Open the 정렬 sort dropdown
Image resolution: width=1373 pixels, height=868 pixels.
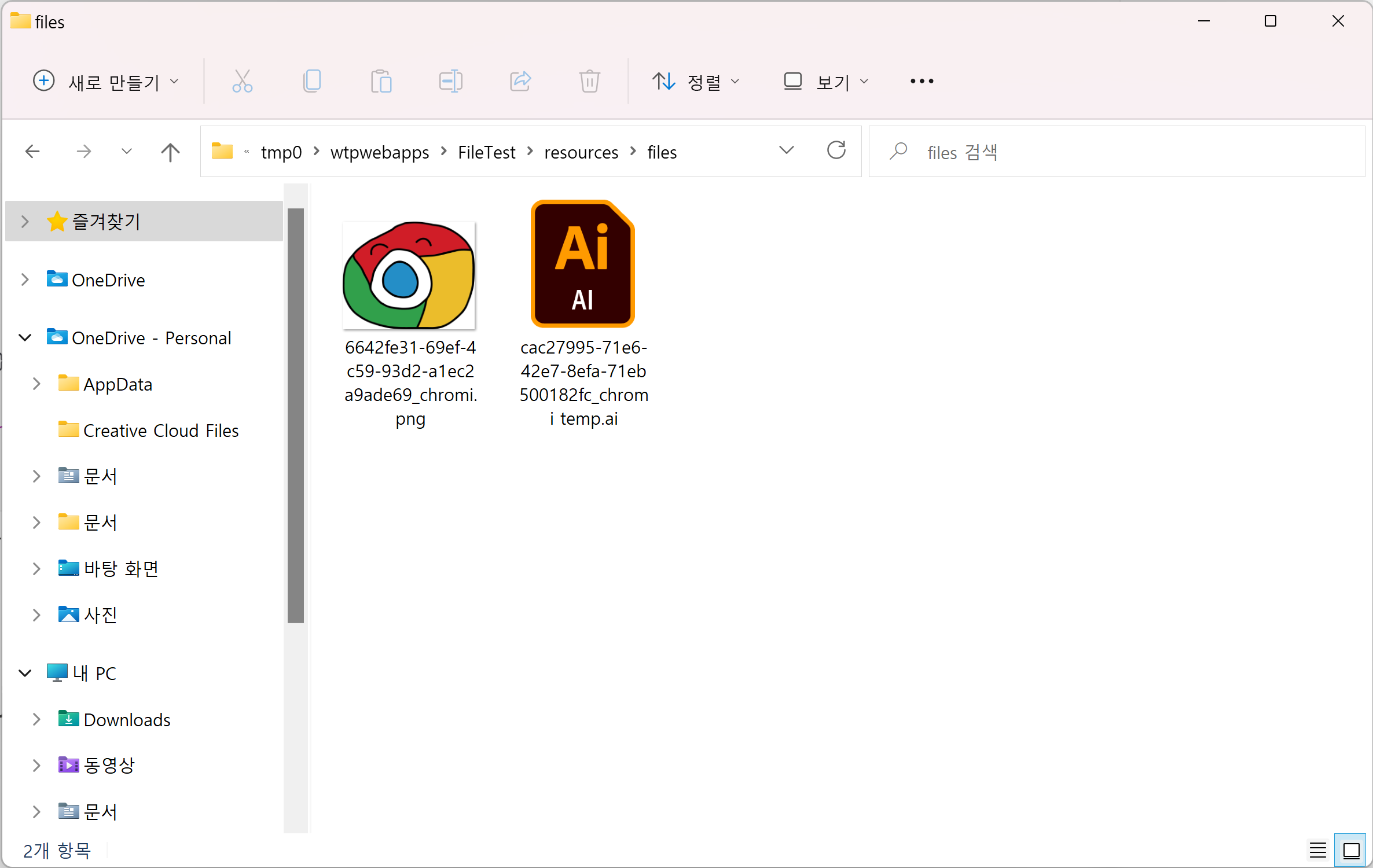coord(696,81)
